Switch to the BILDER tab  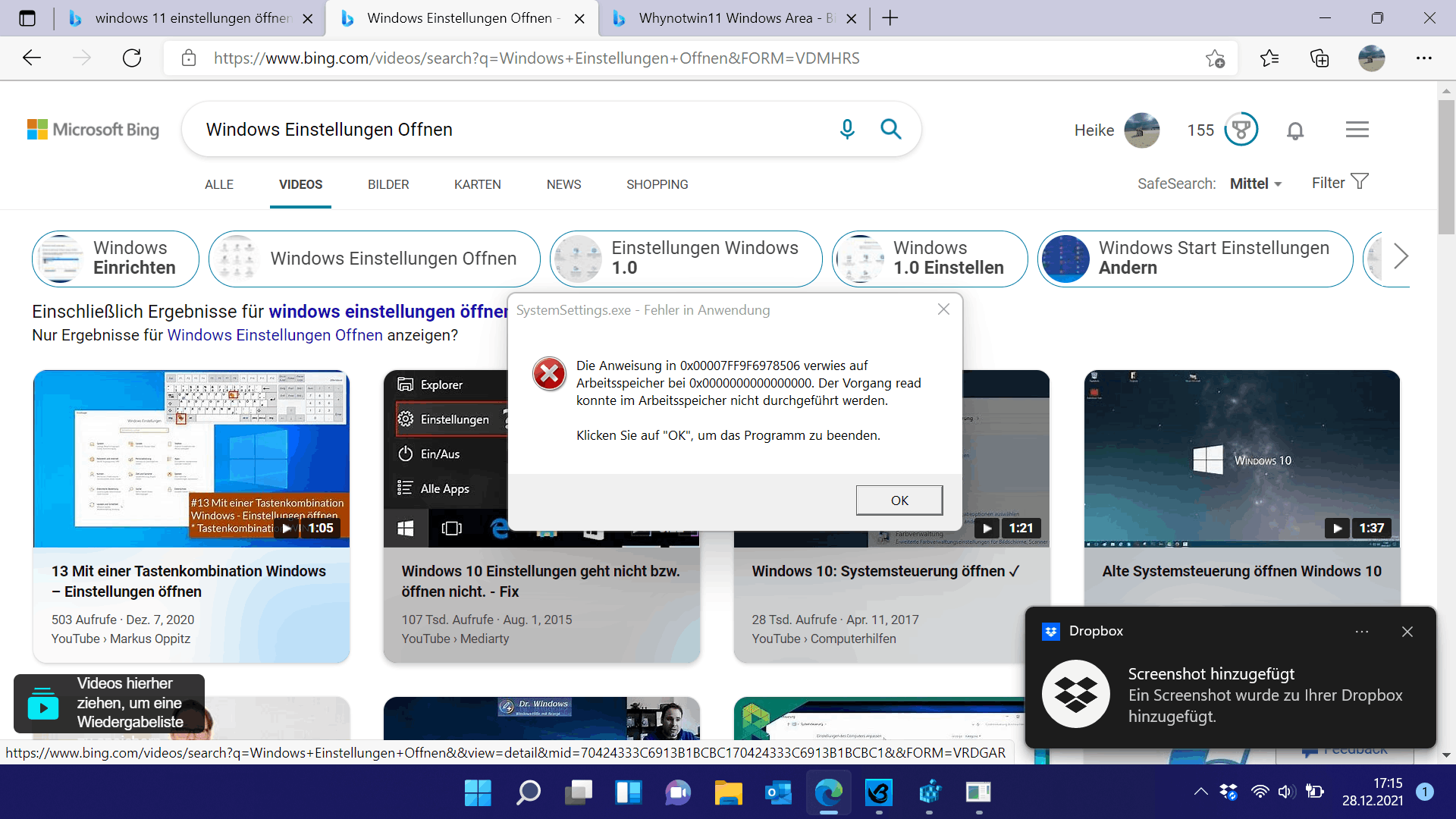388,184
